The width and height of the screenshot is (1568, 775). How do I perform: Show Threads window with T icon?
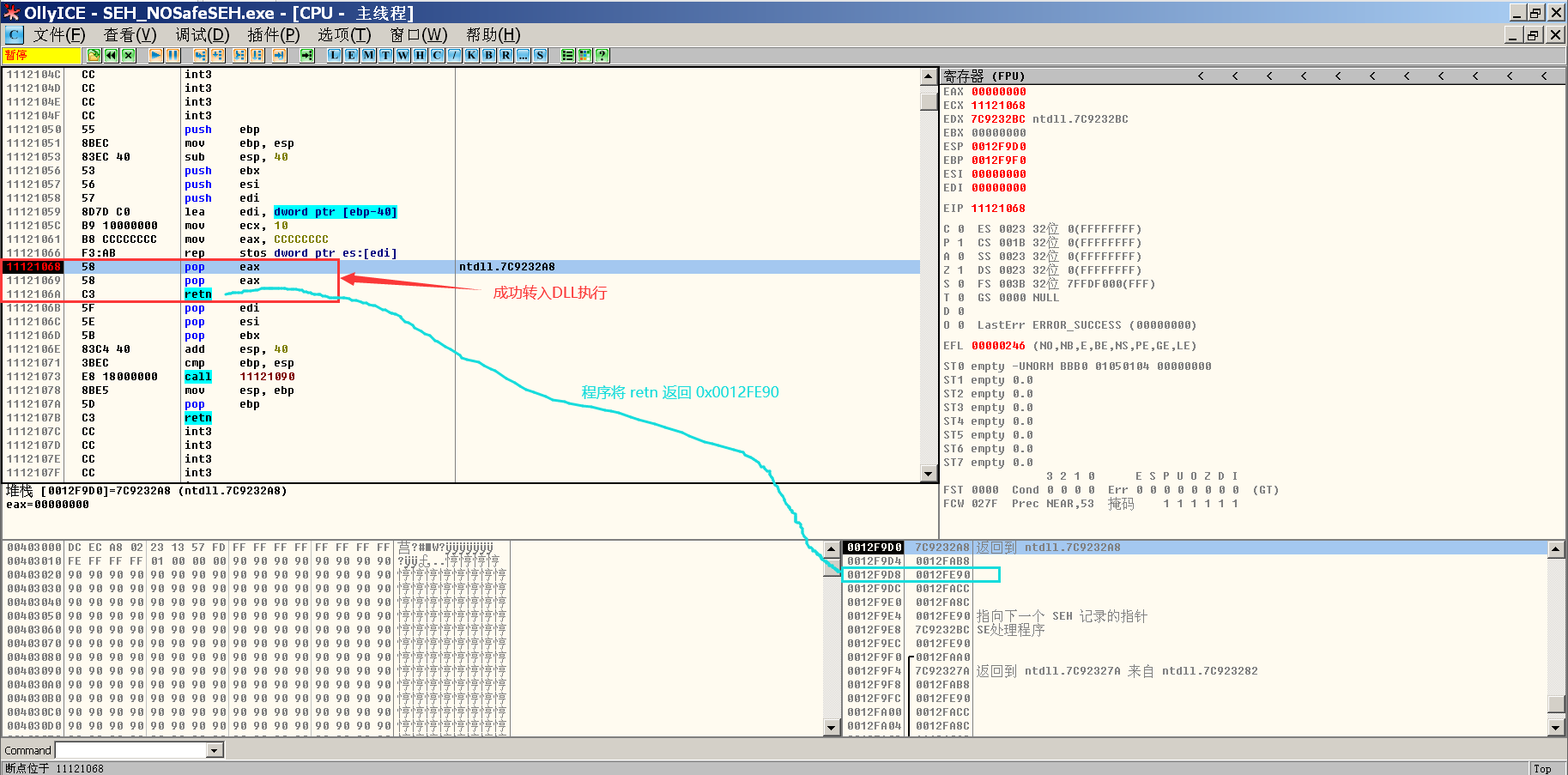[x=385, y=55]
